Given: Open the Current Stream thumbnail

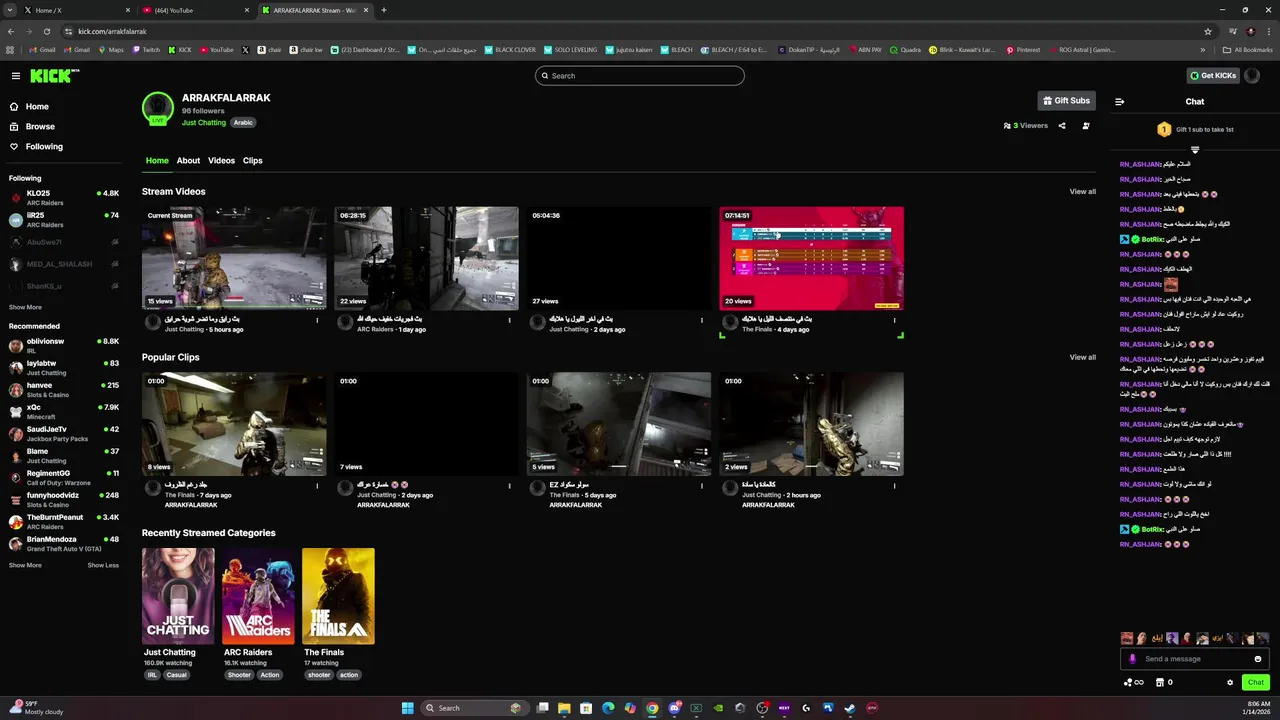Looking at the screenshot, I should point(234,259).
